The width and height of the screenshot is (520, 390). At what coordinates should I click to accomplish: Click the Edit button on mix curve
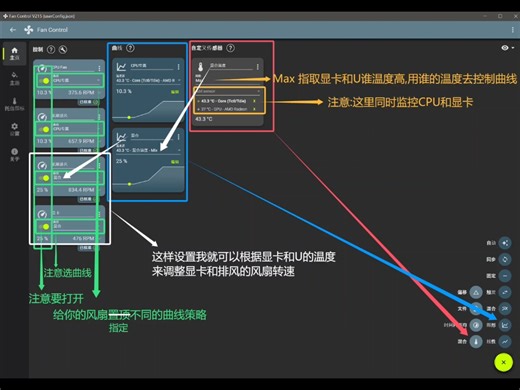coord(175,162)
